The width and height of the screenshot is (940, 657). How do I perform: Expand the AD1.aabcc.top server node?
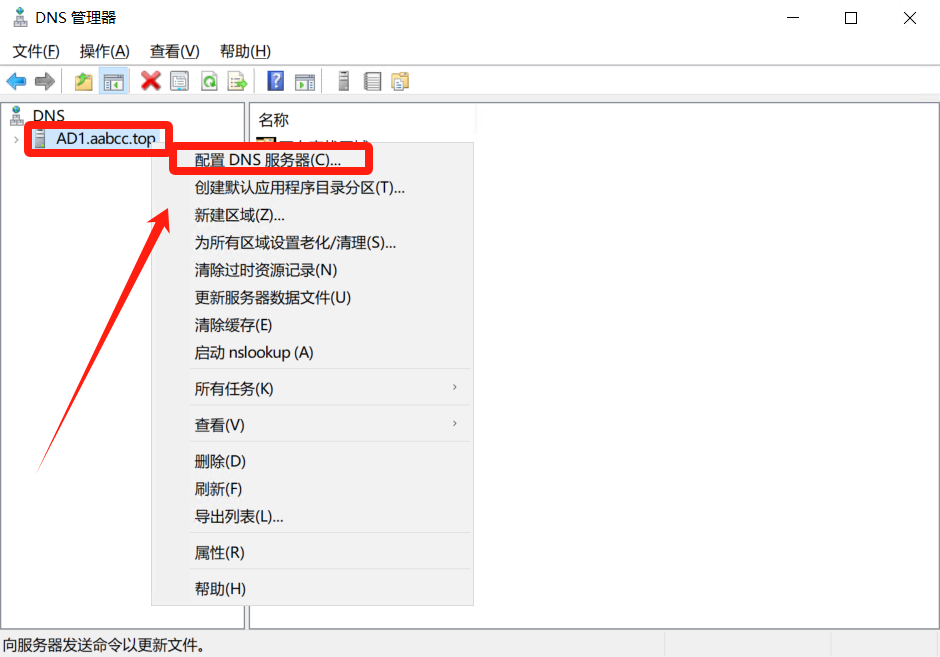coord(16,139)
